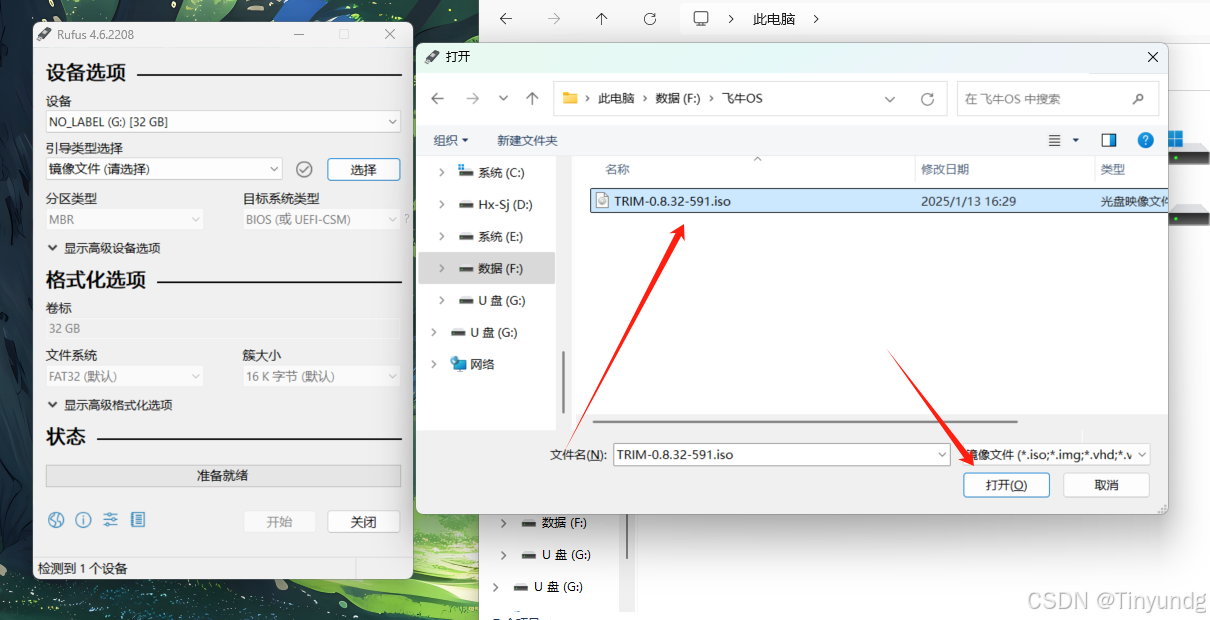Refresh the 飞牛OS folder with refresh icon

coord(927,98)
